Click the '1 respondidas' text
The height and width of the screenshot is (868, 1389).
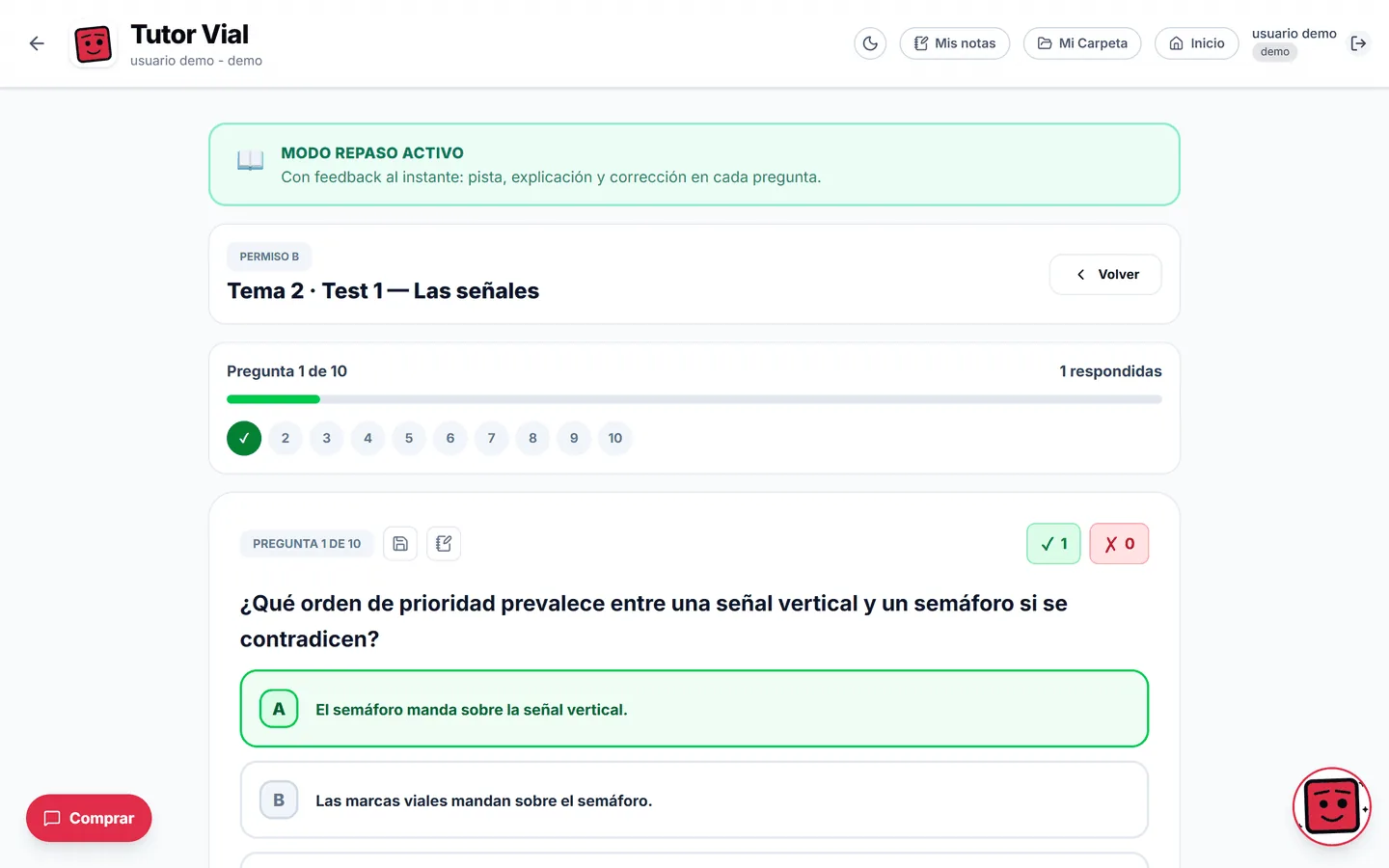click(1110, 371)
